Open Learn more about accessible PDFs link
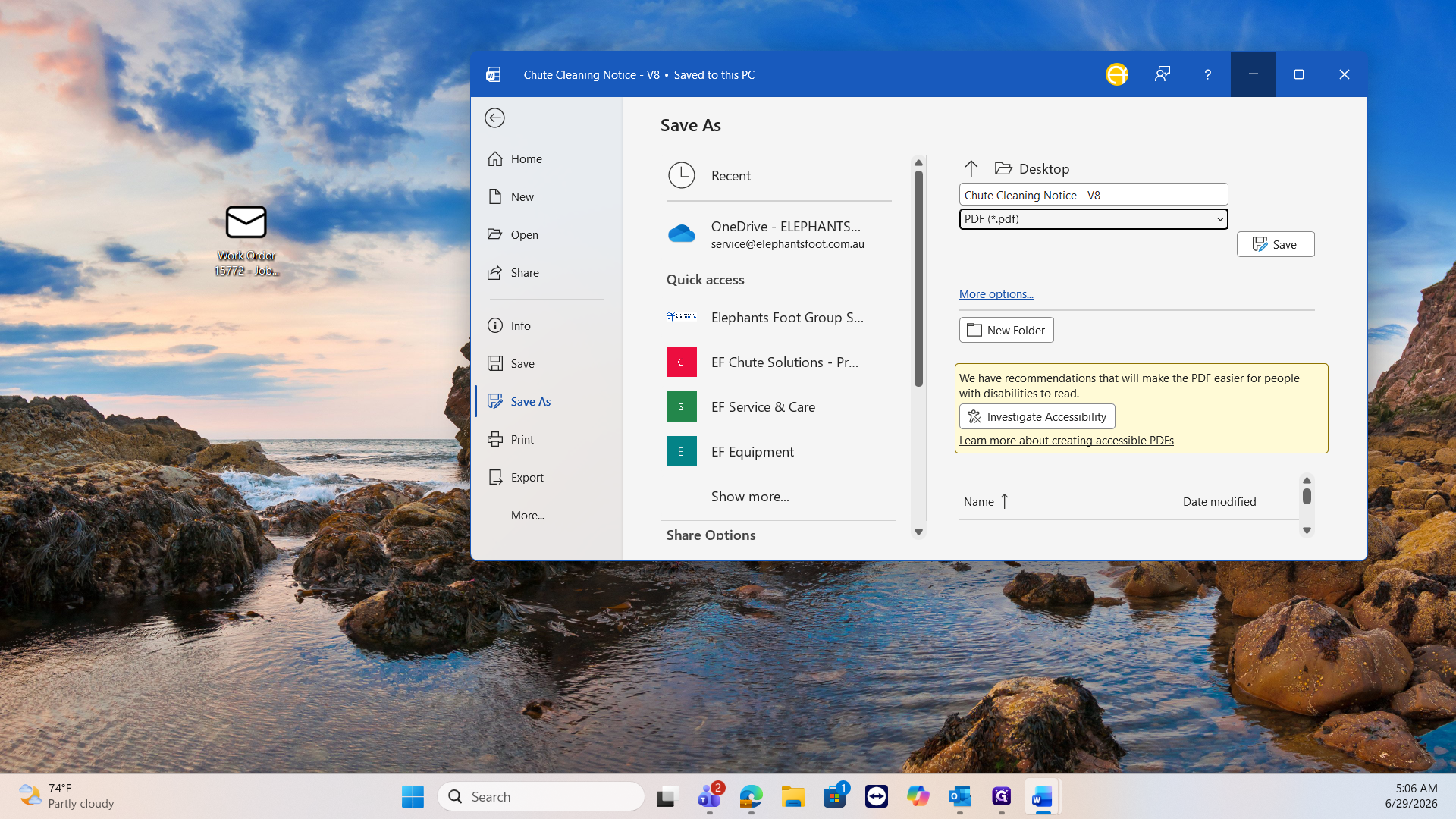The height and width of the screenshot is (819, 1456). [1066, 440]
